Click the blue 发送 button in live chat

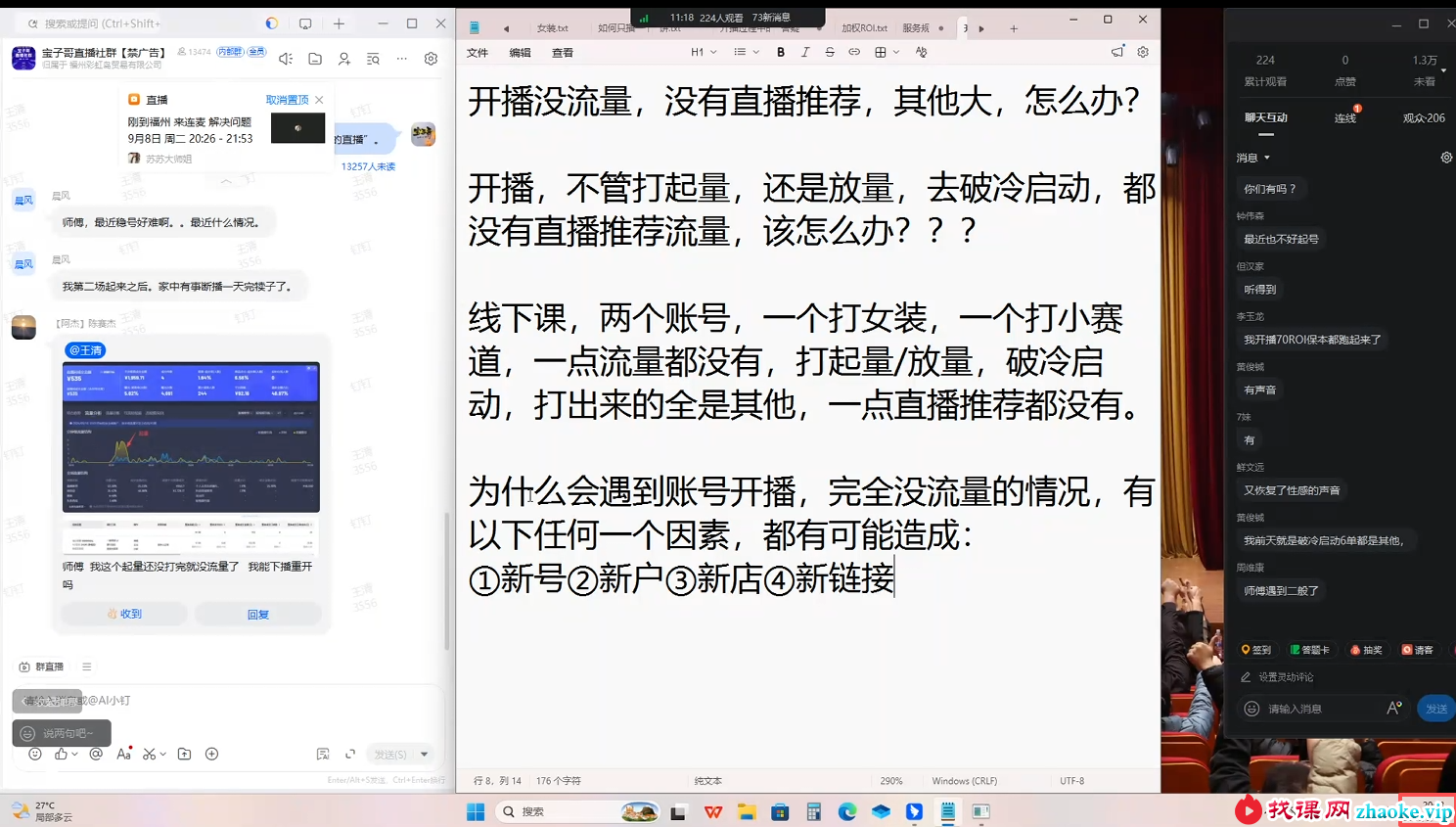click(1435, 709)
